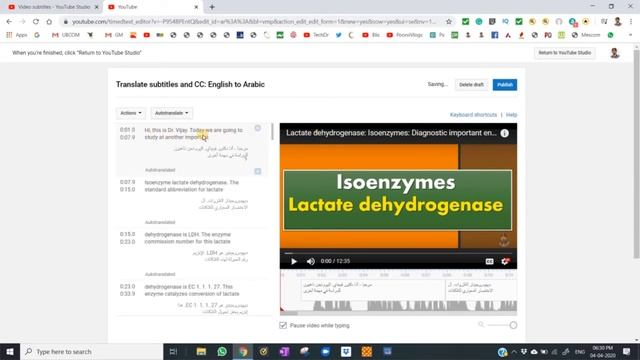Image resolution: width=640 pixels, height=360 pixels.
Task: Adjust the timeline zoom slider
Action: tap(513, 325)
